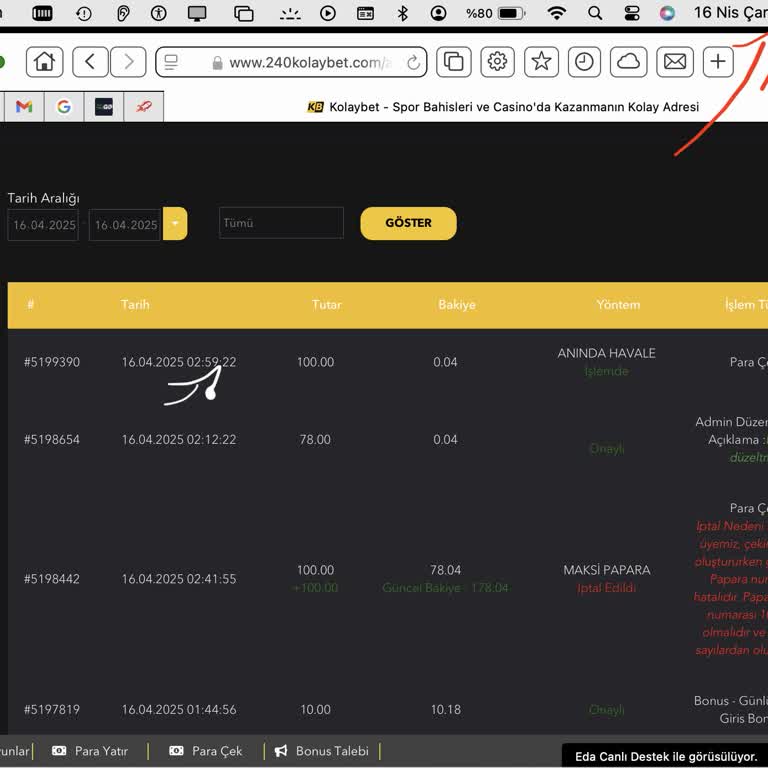This screenshot has width=768, height=768.
Task: Click the Tarih column header
Action: click(x=135, y=305)
